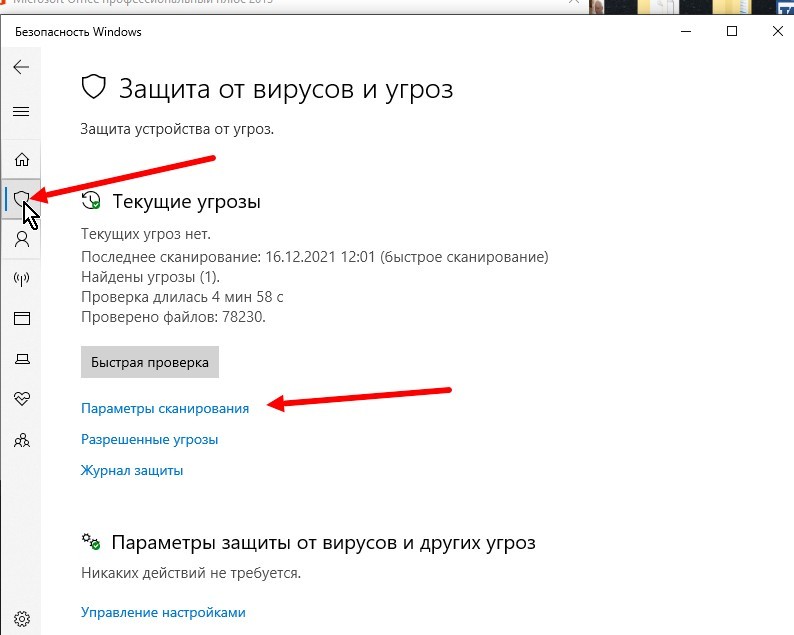The width and height of the screenshot is (794, 635).
Task: Click the Текущие угрозы heading
Action: coord(186,202)
